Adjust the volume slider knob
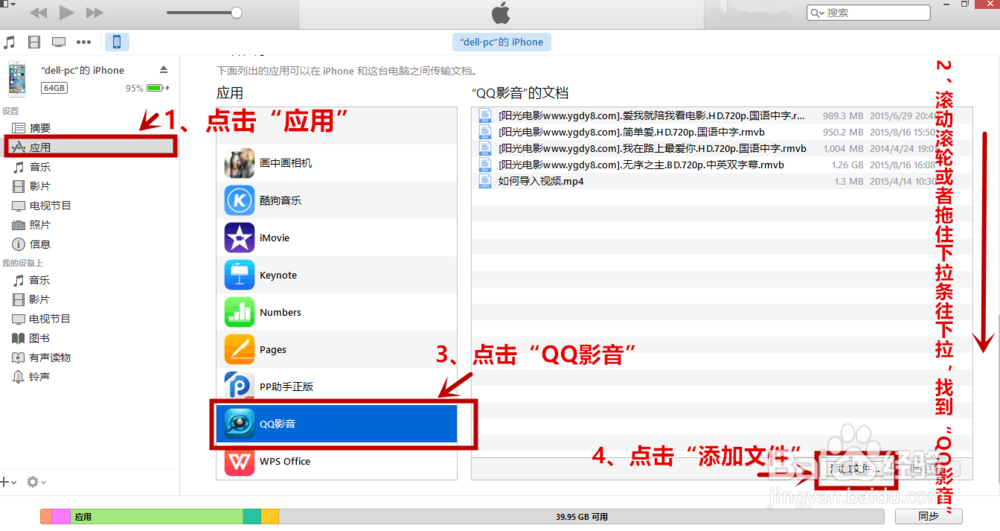The height and width of the screenshot is (531, 1000). point(237,13)
